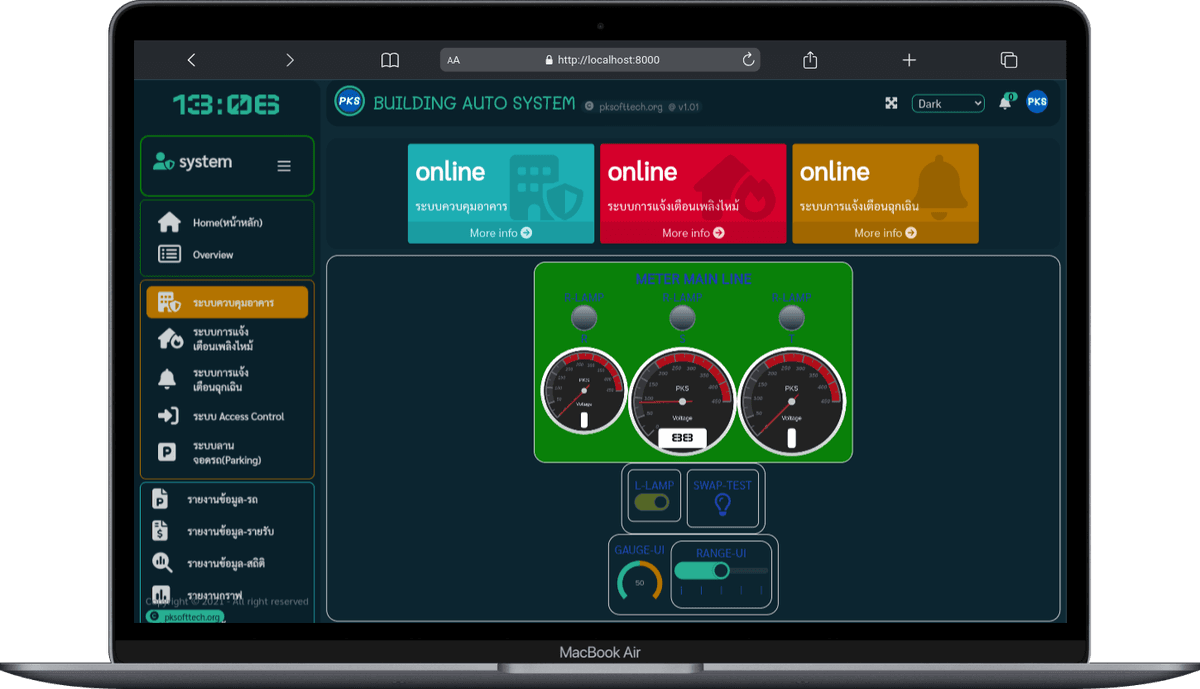The width and height of the screenshot is (1200, 689).
Task: Open ระบบ Access Control in sidebar
Action: tap(227, 416)
